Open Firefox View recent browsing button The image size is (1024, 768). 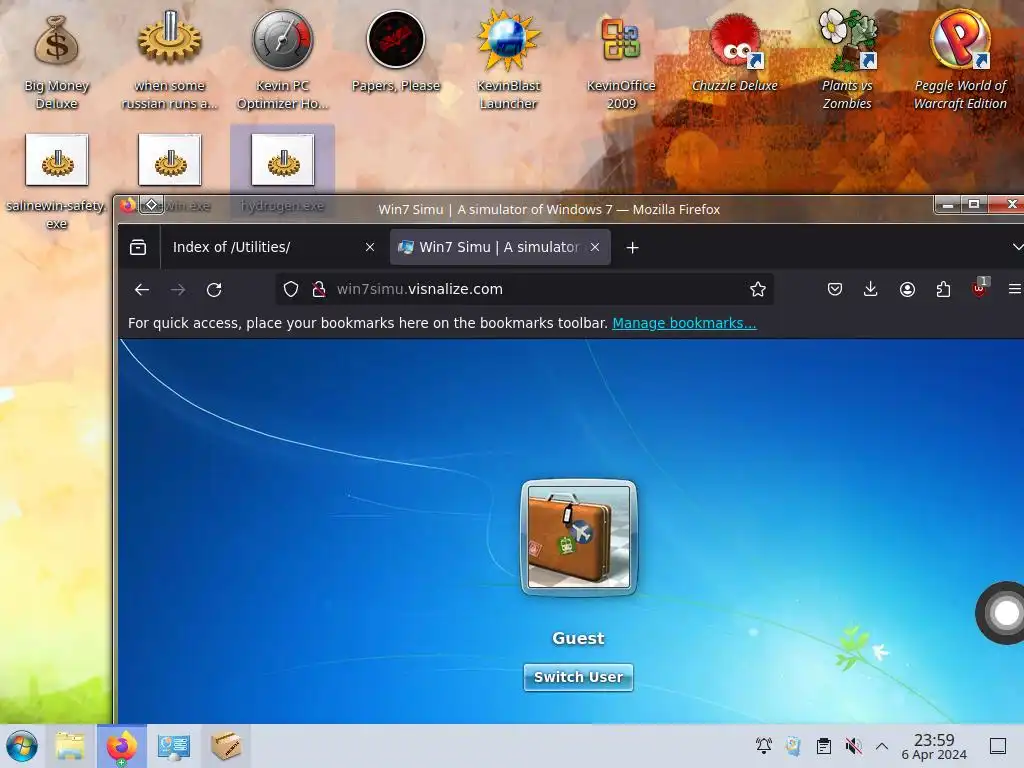point(138,248)
